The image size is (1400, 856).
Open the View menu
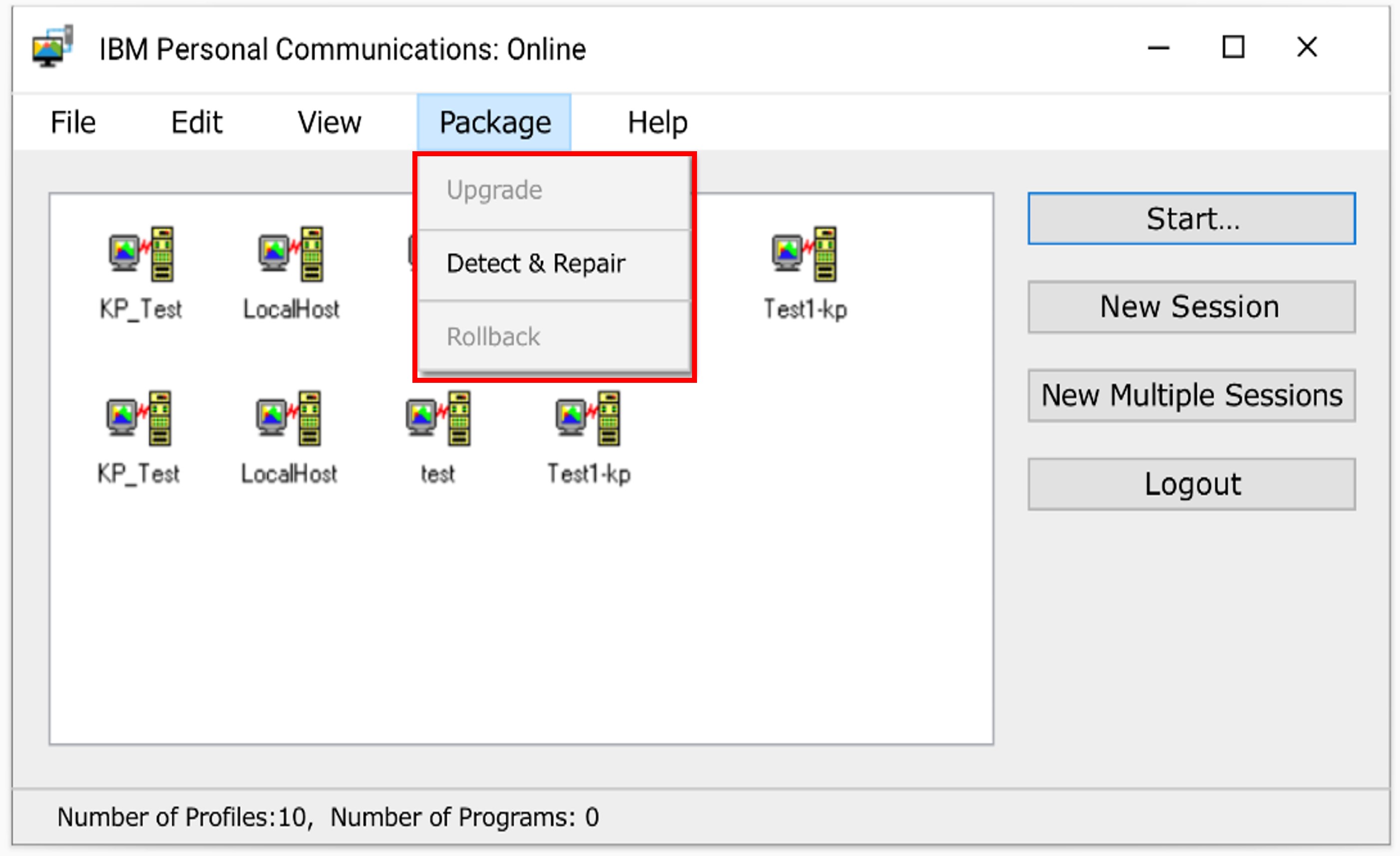click(330, 123)
